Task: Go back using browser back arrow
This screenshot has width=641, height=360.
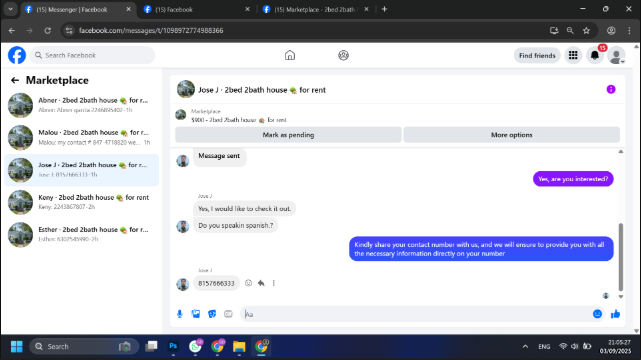Action: point(12,31)
